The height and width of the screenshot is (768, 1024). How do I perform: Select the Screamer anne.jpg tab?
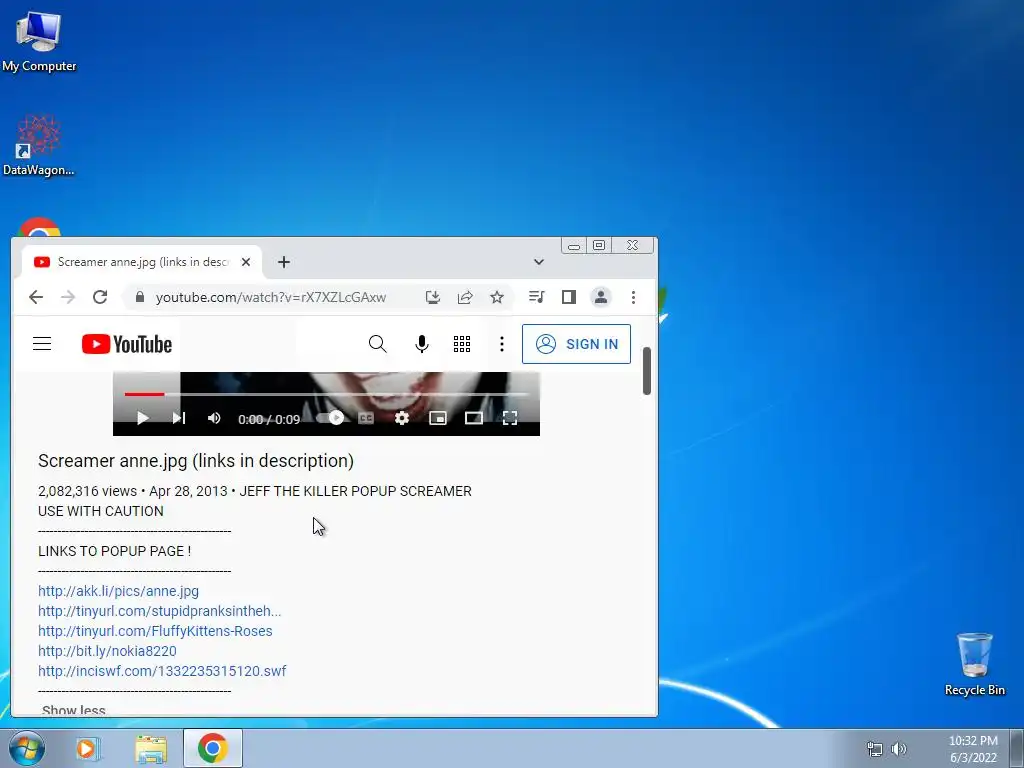point(142,262)
